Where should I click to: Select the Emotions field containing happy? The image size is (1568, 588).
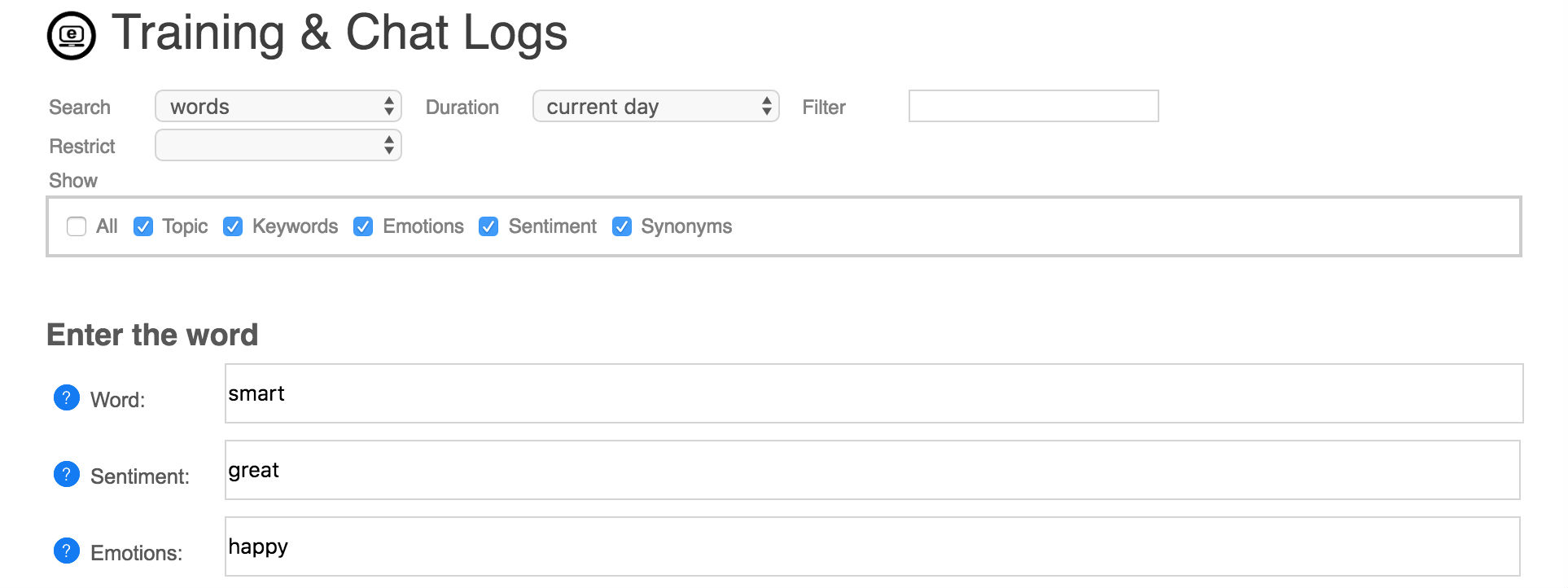point(871,546)
